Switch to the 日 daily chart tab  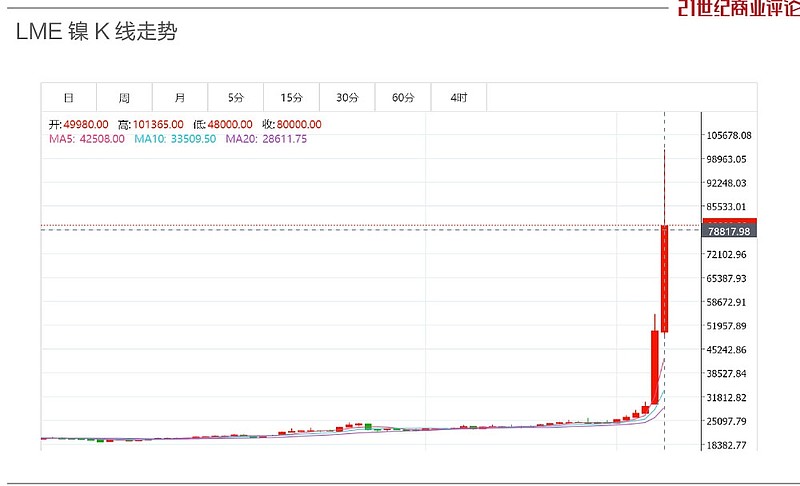click(x=69, y=97)
